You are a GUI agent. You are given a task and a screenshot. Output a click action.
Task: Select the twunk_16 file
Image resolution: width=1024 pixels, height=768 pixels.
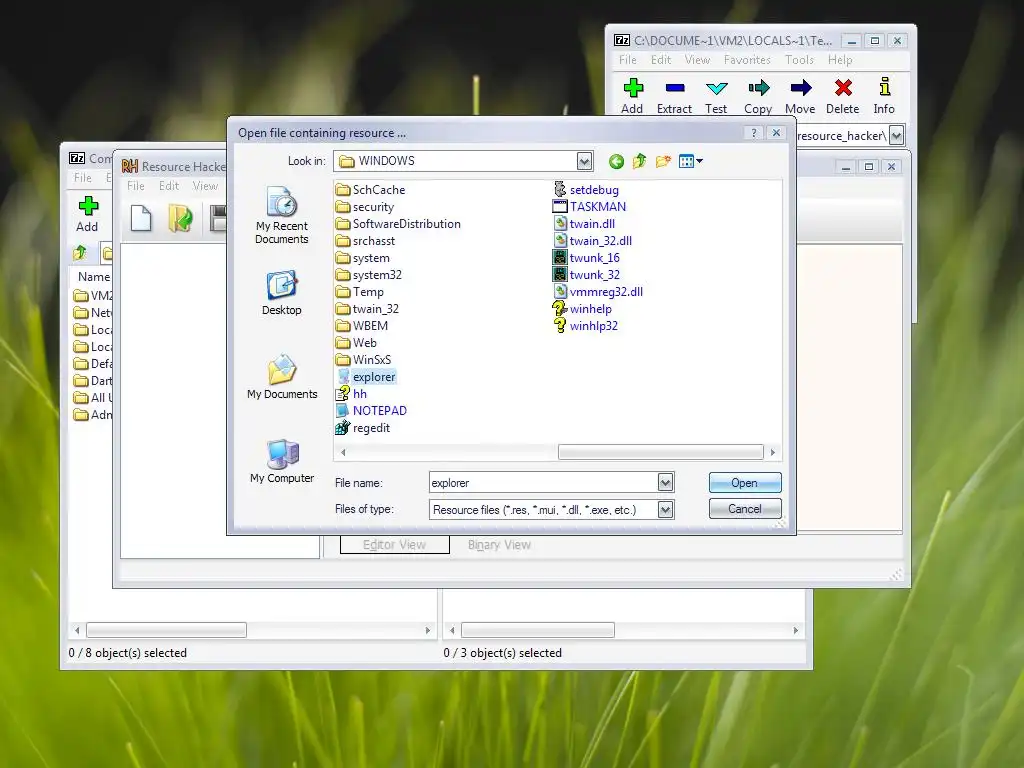(x=586, y=258)
